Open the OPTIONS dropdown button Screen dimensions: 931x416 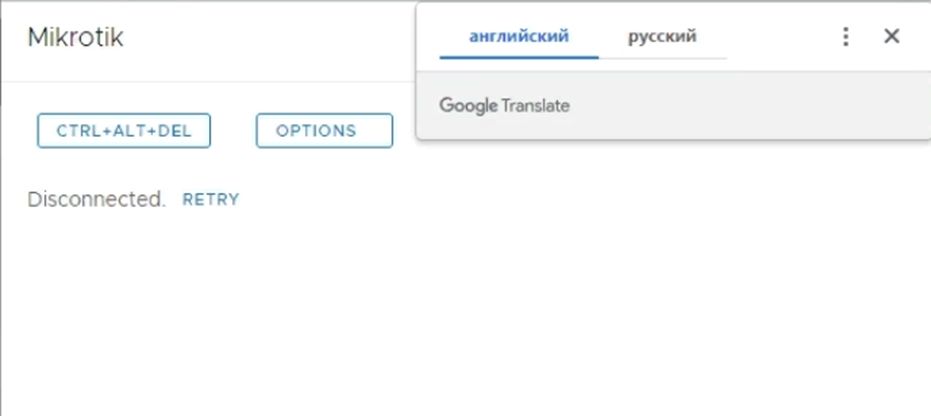coord(324,131)
